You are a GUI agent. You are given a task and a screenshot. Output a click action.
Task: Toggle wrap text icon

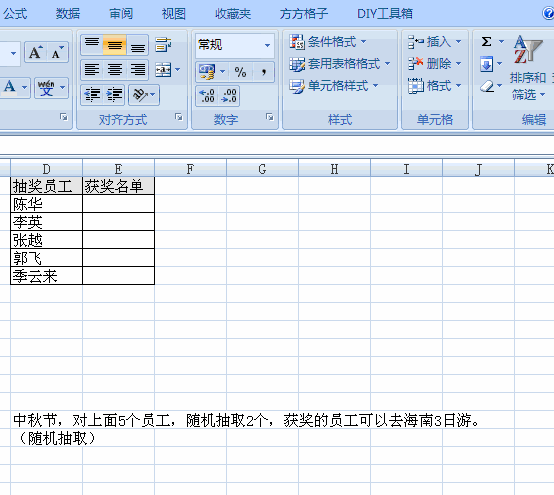[163, 45]
